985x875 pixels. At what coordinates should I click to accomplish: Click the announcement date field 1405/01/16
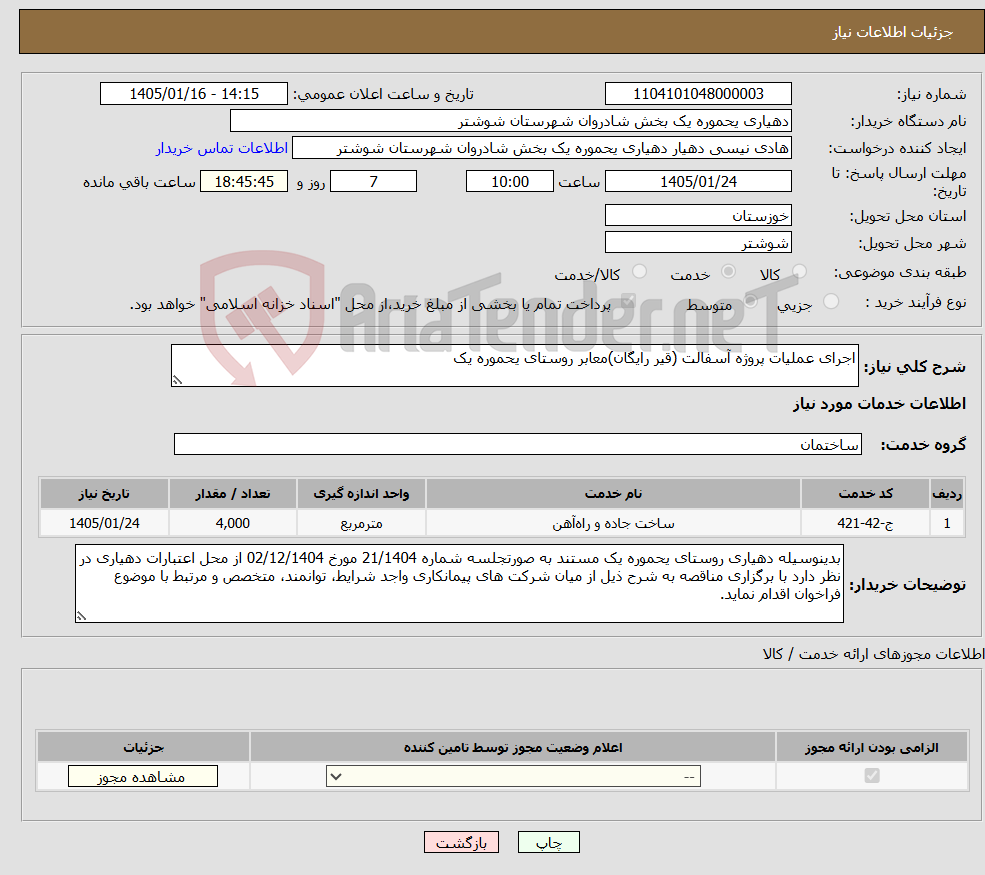pos(193,94)
